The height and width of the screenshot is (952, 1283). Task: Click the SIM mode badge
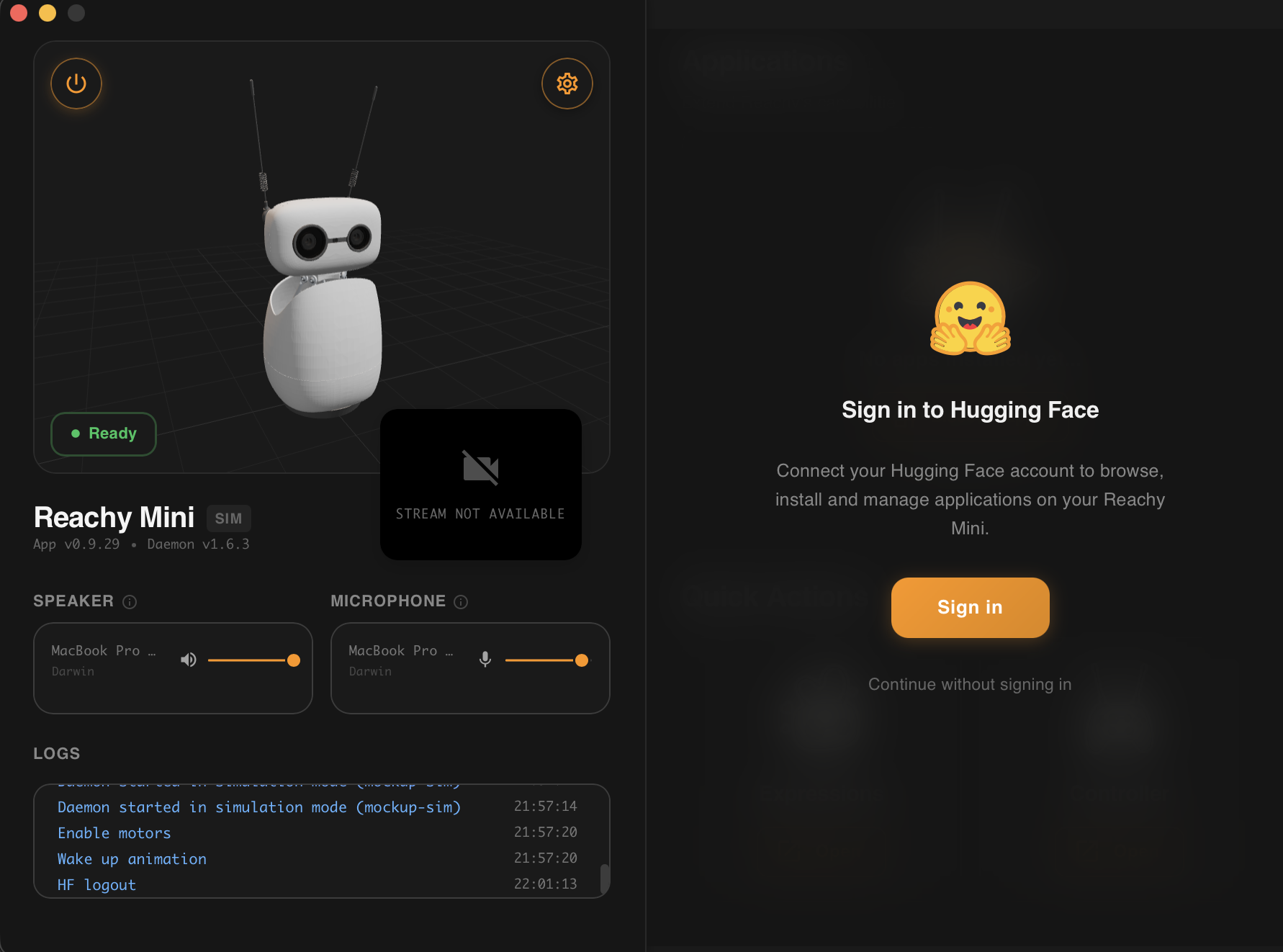(x=229, y=518)
